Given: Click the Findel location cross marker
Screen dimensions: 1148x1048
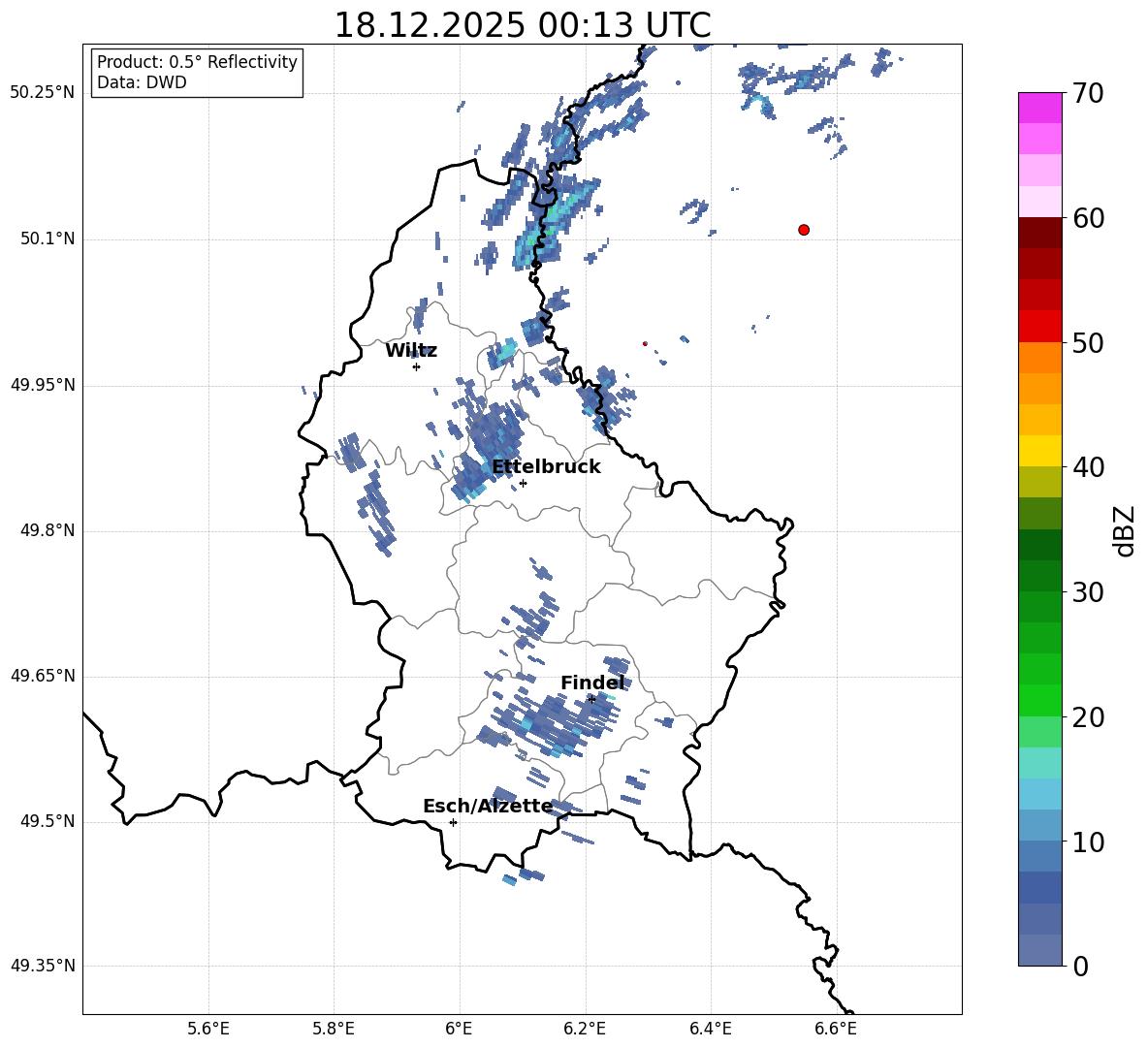Looking at the screenshot, I should coord(591,700).
